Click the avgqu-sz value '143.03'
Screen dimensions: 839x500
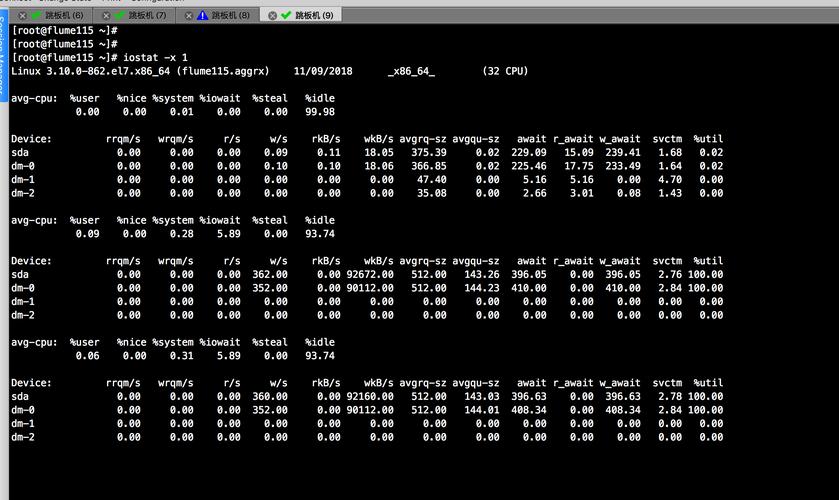[482, 396]
